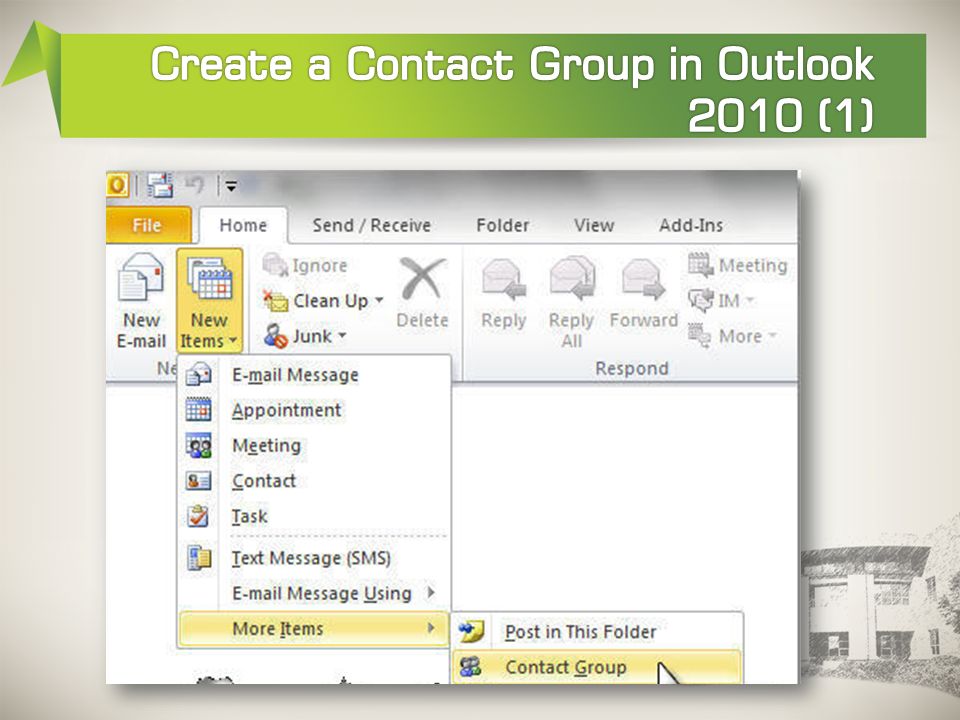Click the Text Message (SMS) icon
960x720 pixels.
pyautogui.click(x=199, y=558)
